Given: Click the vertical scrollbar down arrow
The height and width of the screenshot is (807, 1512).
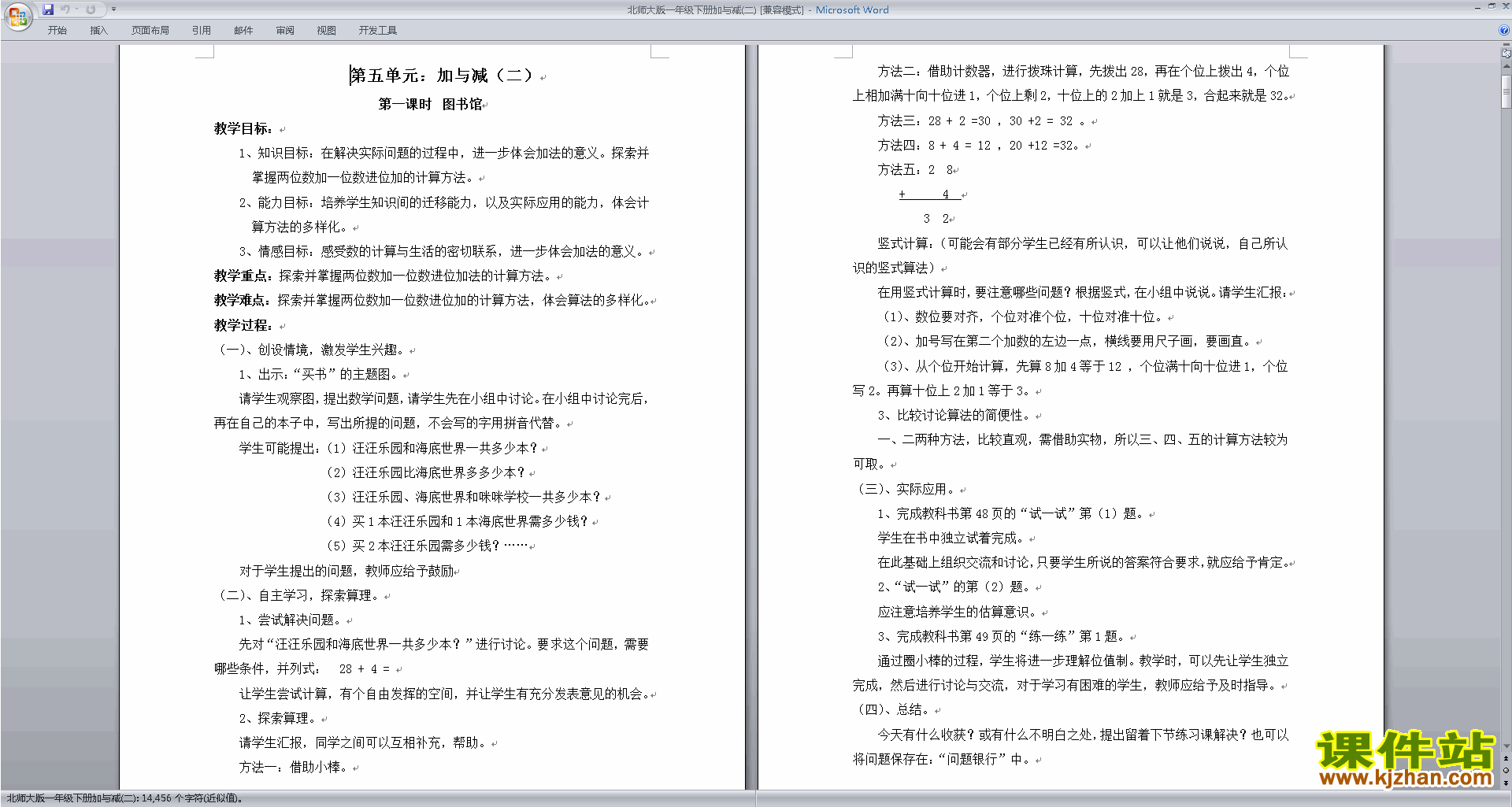Looking at the screenshot, I should point(1506,745).
